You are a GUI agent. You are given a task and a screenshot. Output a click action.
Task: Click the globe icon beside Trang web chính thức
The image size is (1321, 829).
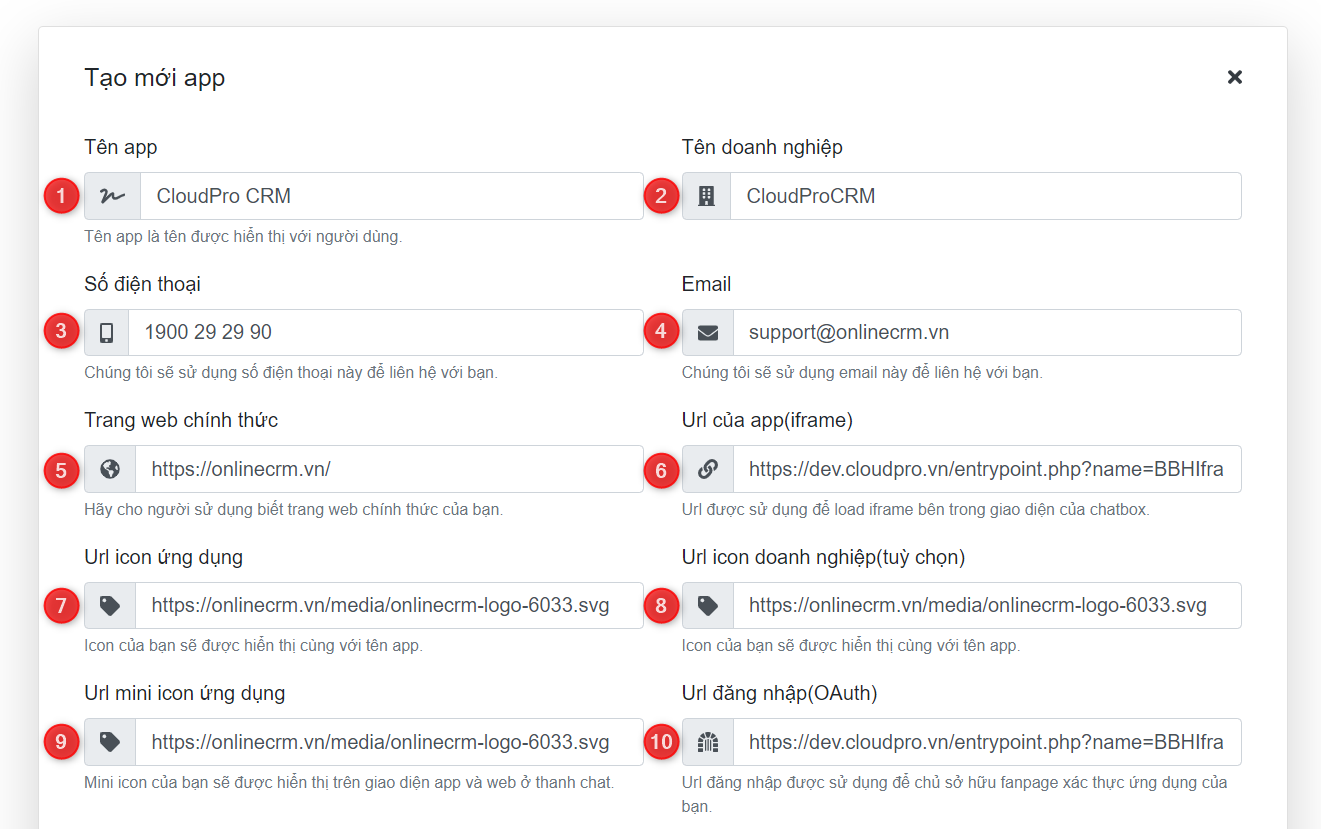coord(110,469)
